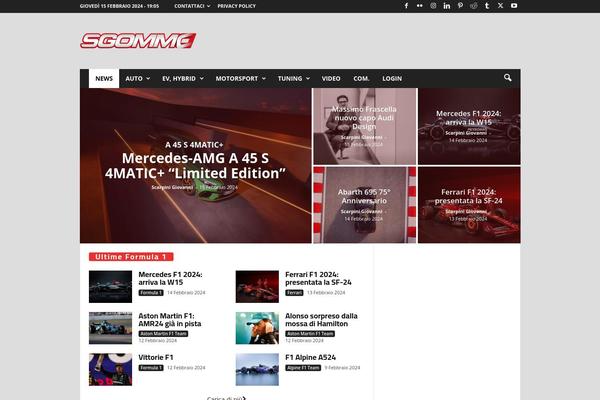Screen dimensions: 600x400
Task: Open the Pinterest social icon
Action: pyautogui.click(x=460, y=6)
